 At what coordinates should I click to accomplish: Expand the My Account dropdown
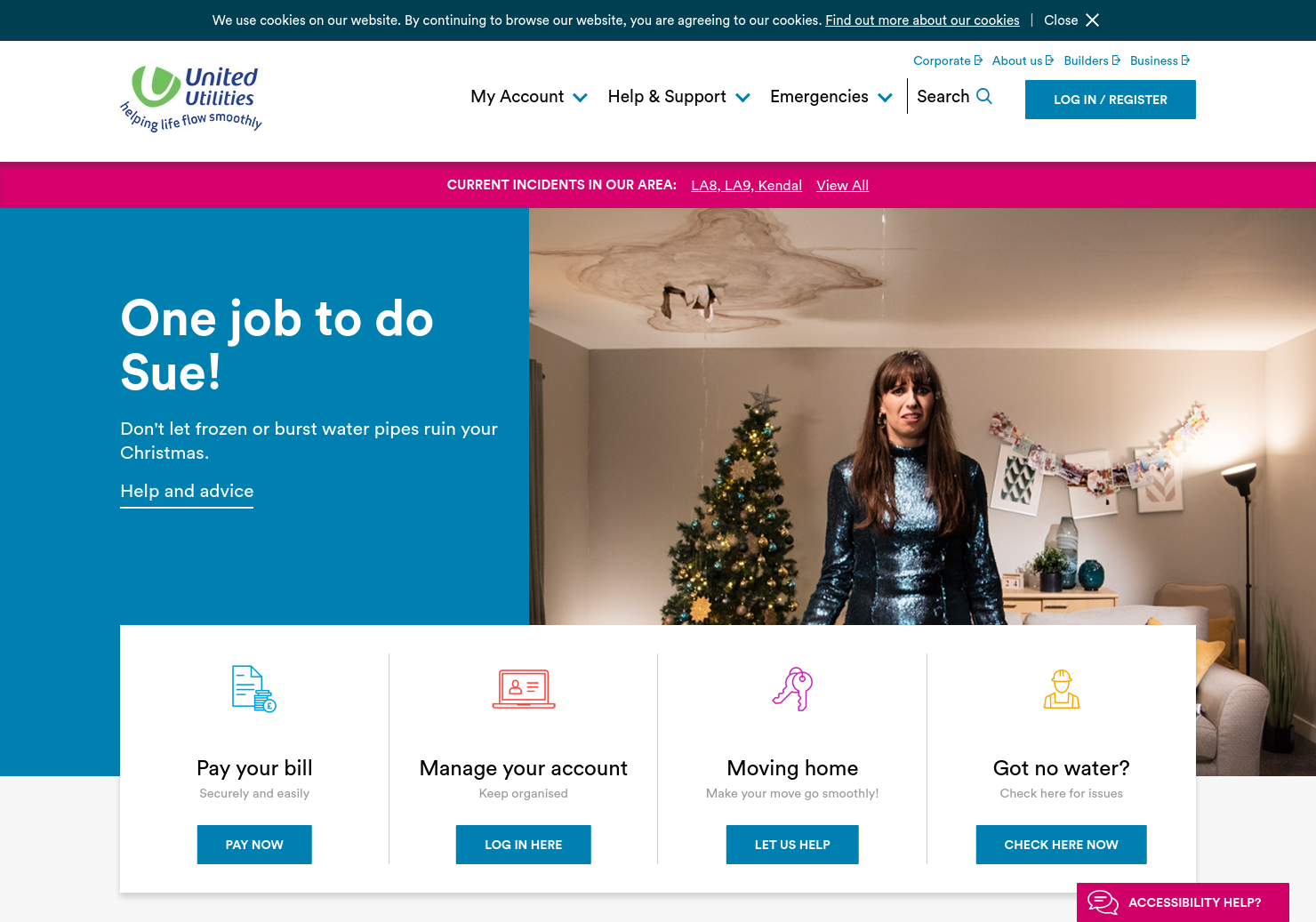pyautogui.click(x=529, y=97)
